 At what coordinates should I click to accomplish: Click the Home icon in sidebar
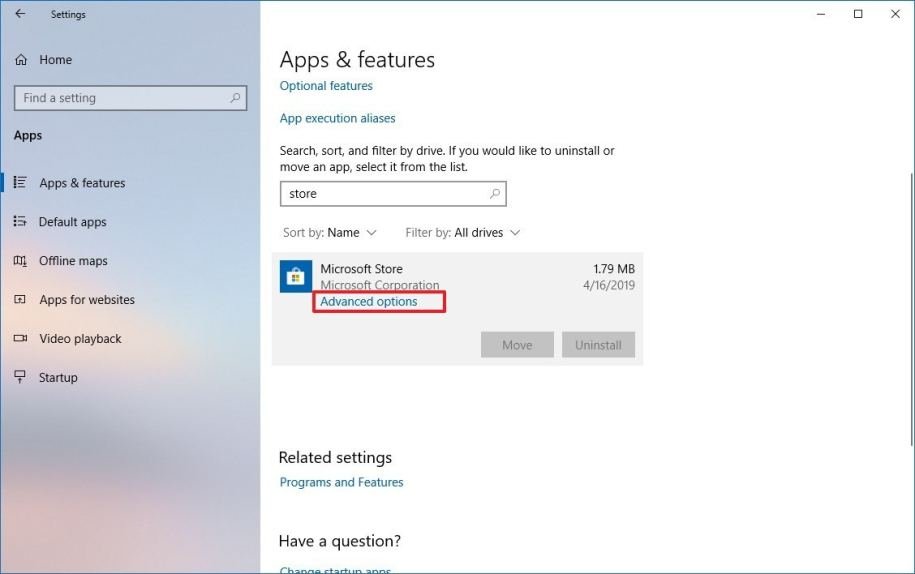click(x=21, y=60)
